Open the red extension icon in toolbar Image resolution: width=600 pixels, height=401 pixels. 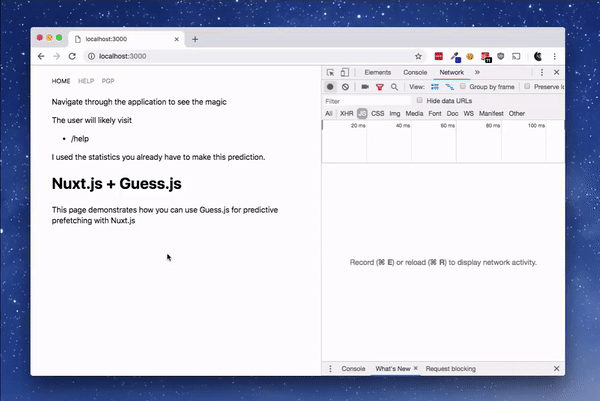(x=439, y=56)
